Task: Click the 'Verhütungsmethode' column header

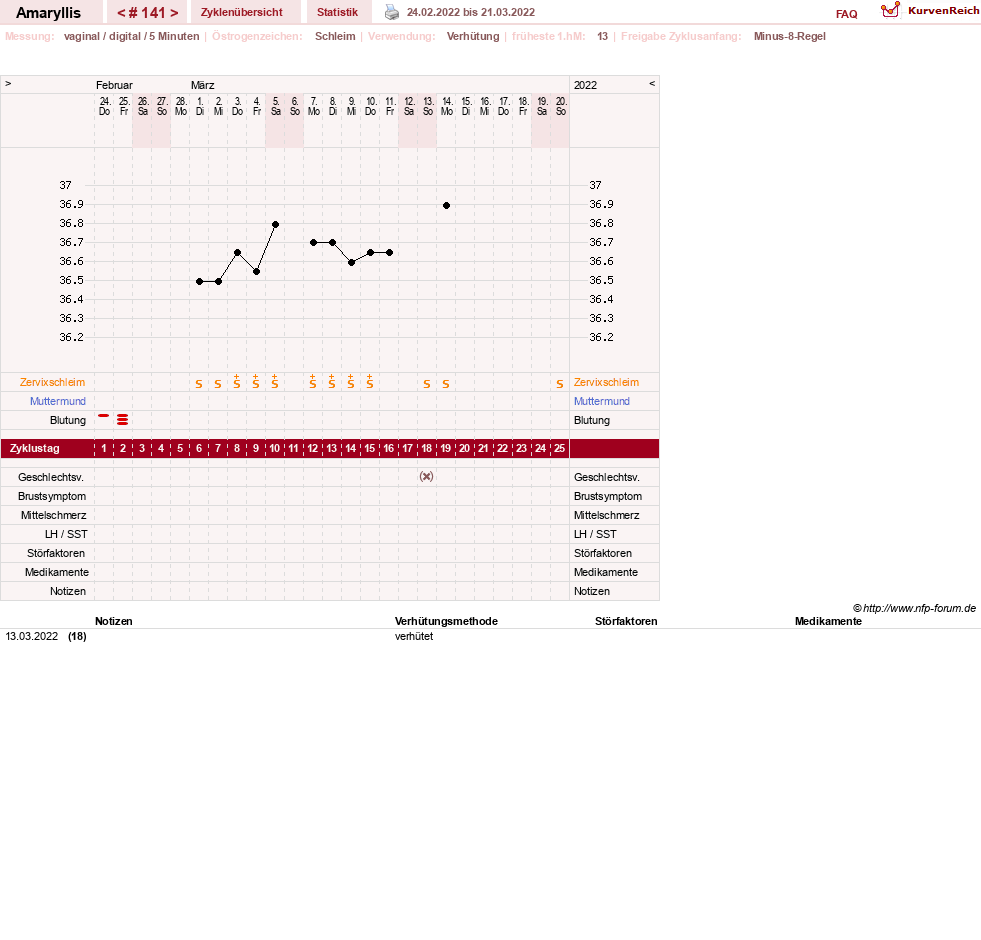Action: (446, 621)
